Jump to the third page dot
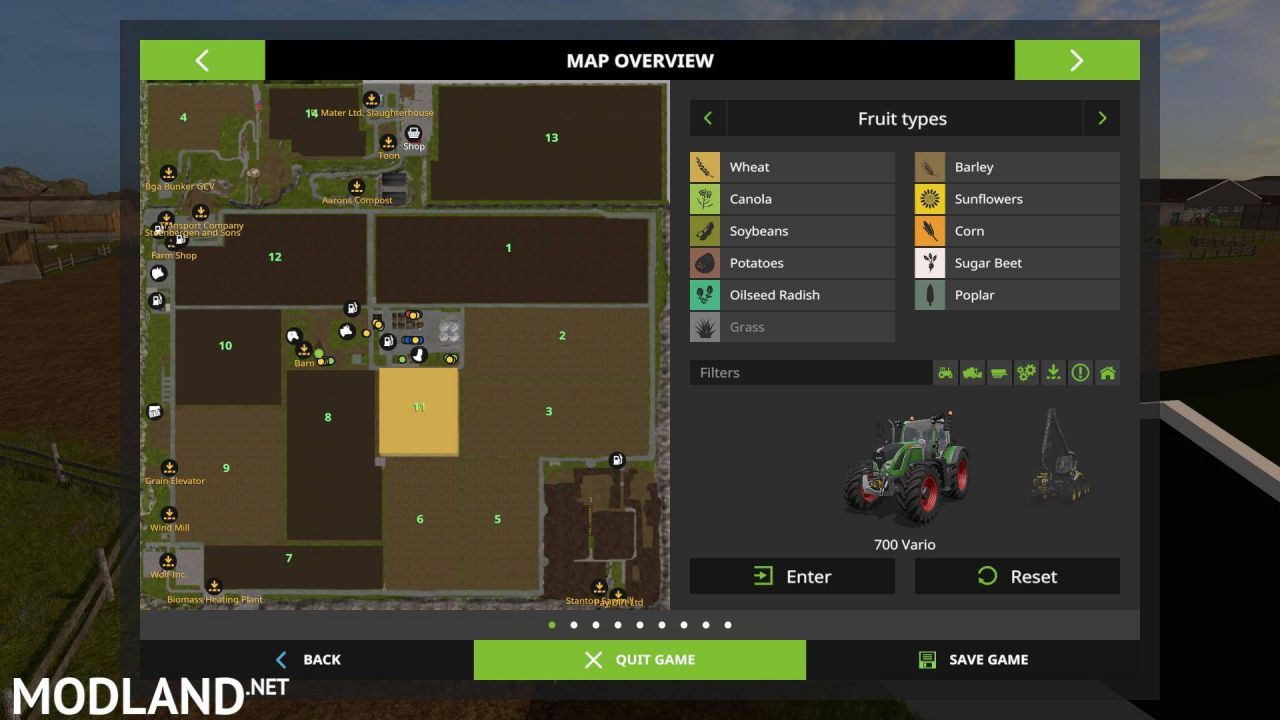This screenshot has width=1280, height=720. pyautogui.click(x=596, y=625)
